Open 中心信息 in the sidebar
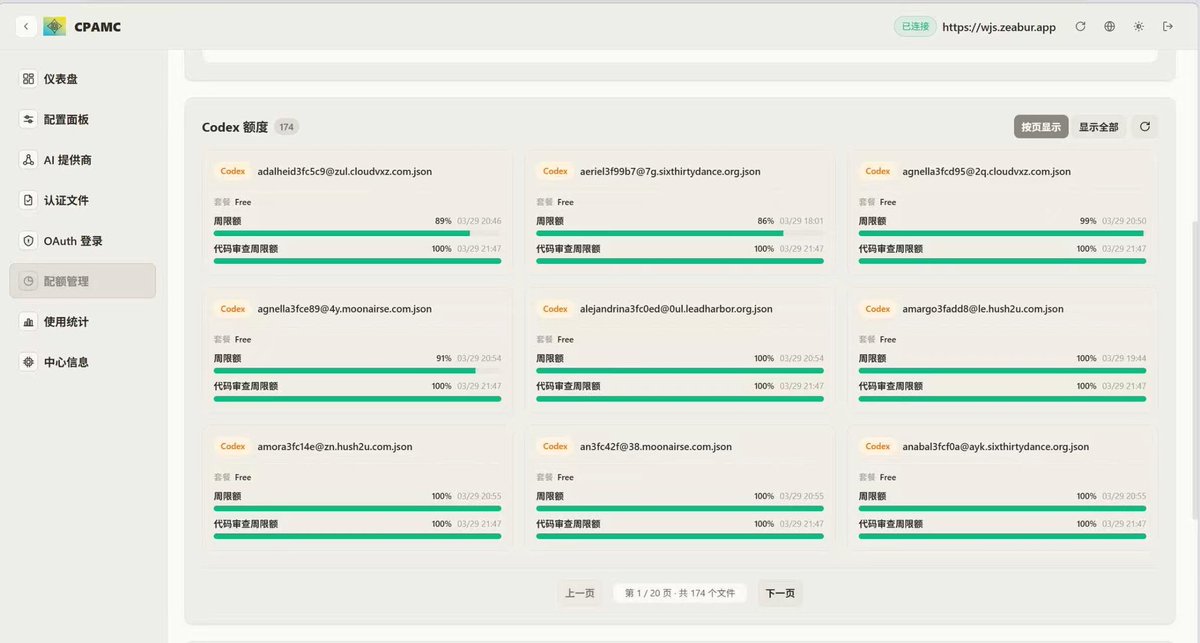The height and width of the screenshot is (643, 1200). pyautogui.click(x=83, y=362)
